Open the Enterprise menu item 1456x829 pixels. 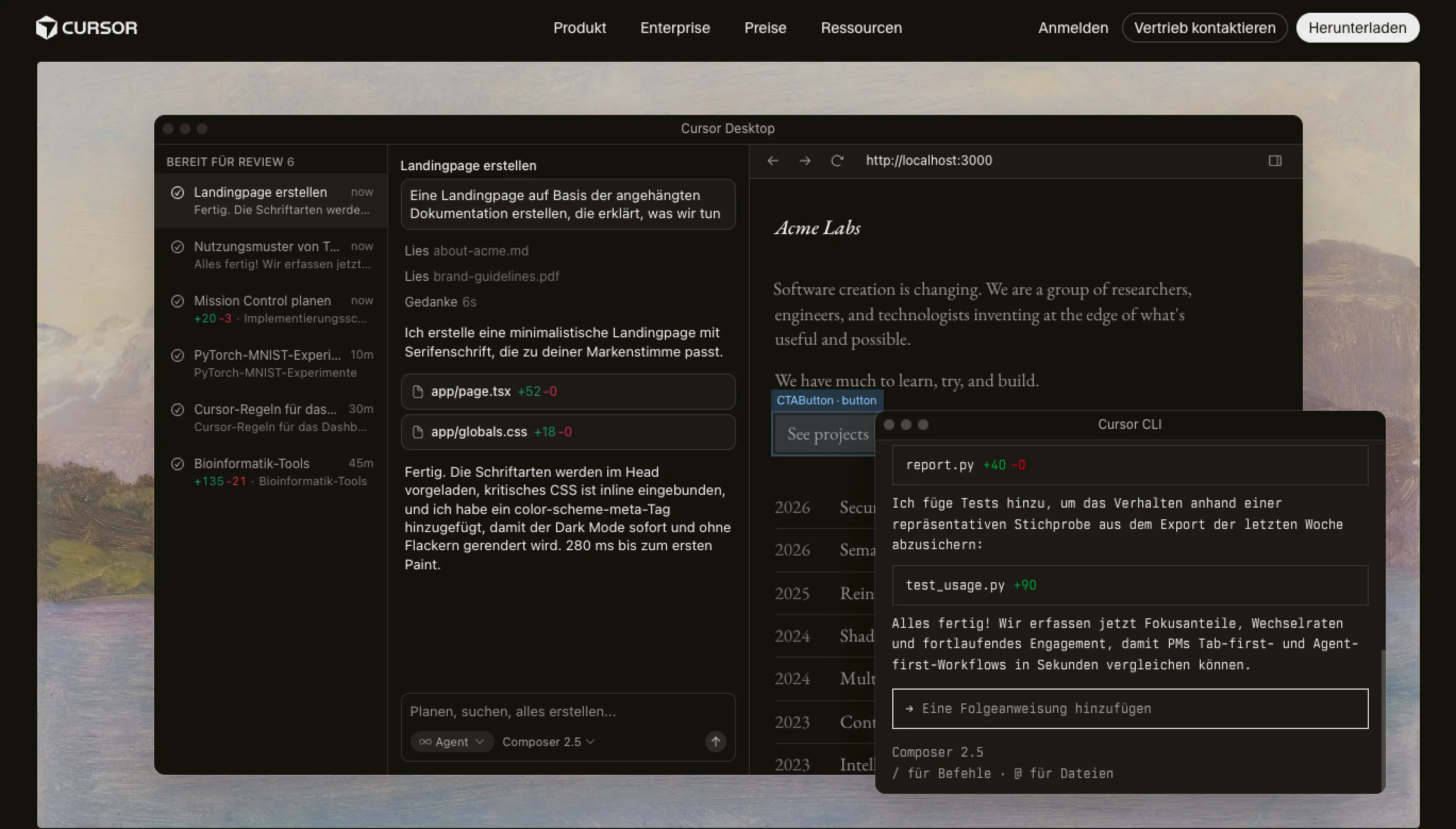coord(675,27)
